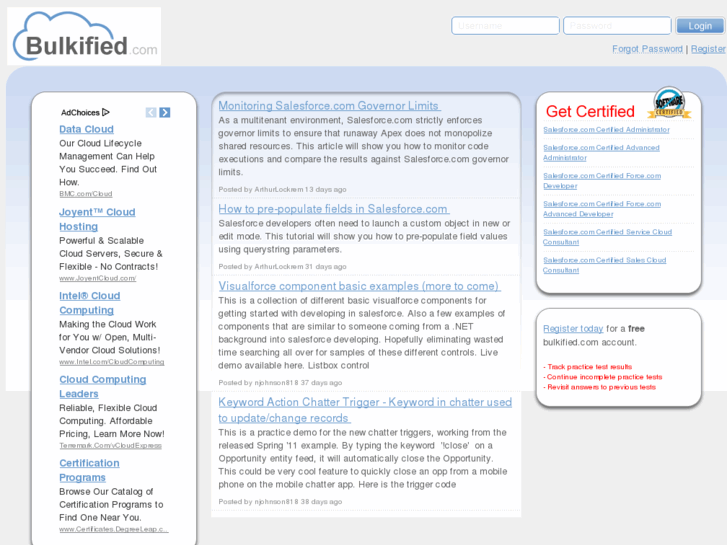Visit www.Intel.com/CloudComputing link

tap(112, 361)
